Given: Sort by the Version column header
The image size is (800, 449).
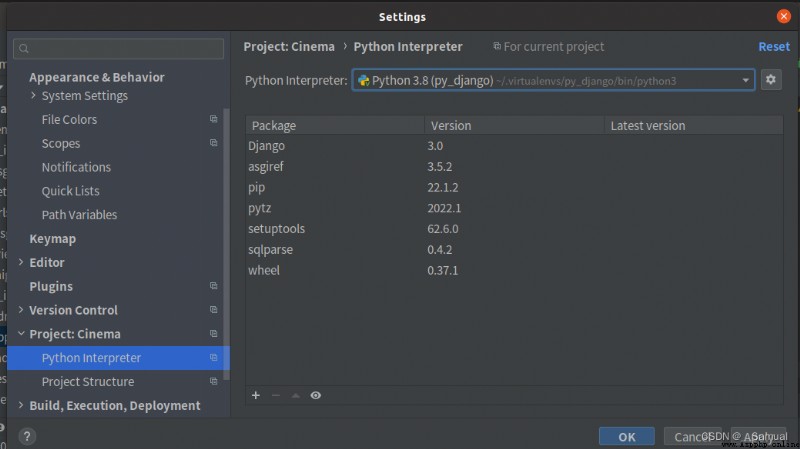Looking at the screenshot, I should click(514, 126).
